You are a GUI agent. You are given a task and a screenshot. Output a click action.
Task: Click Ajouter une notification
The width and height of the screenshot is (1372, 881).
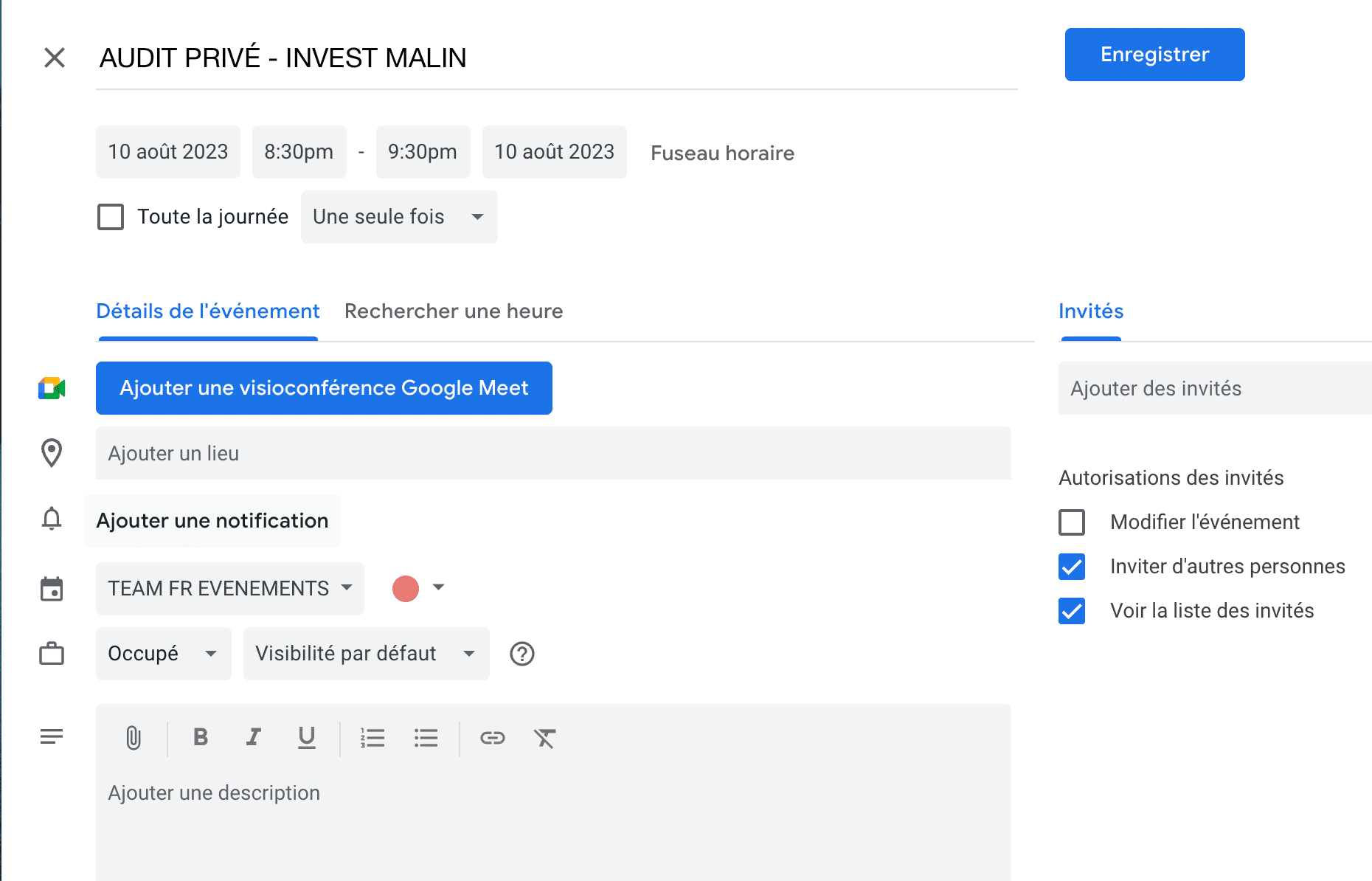212,521
